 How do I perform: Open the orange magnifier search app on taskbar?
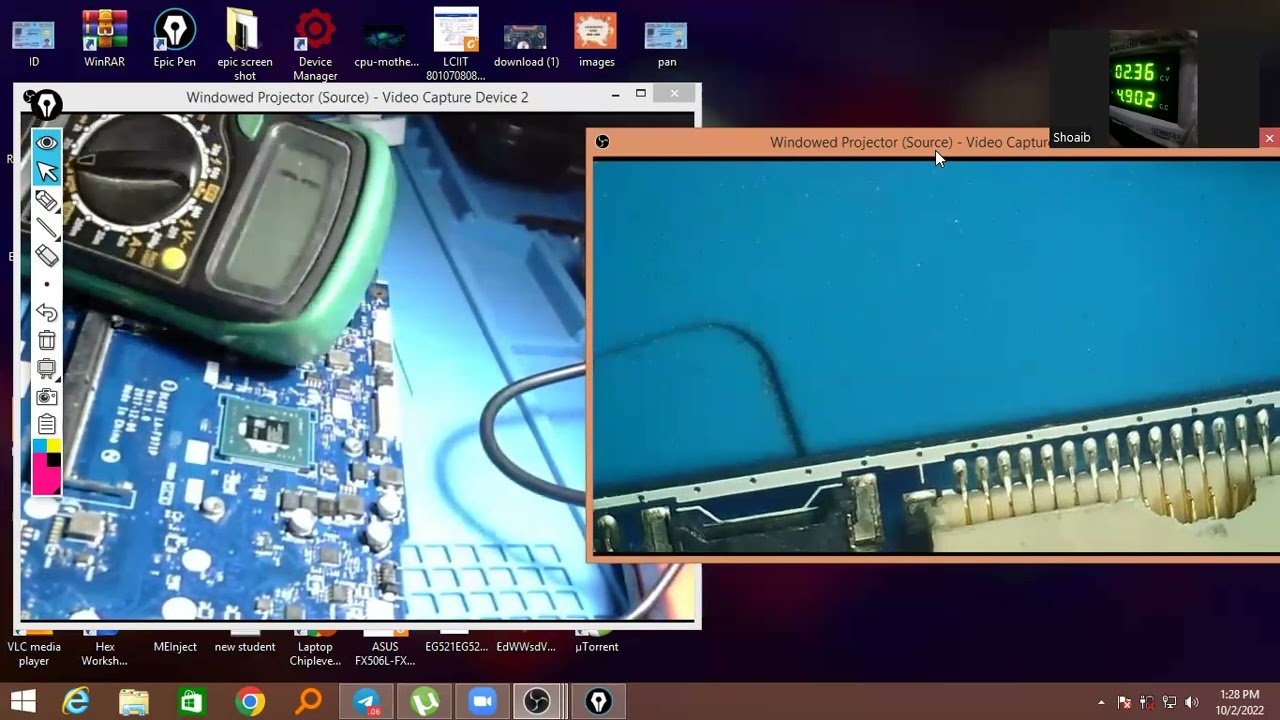coord(308,702)
